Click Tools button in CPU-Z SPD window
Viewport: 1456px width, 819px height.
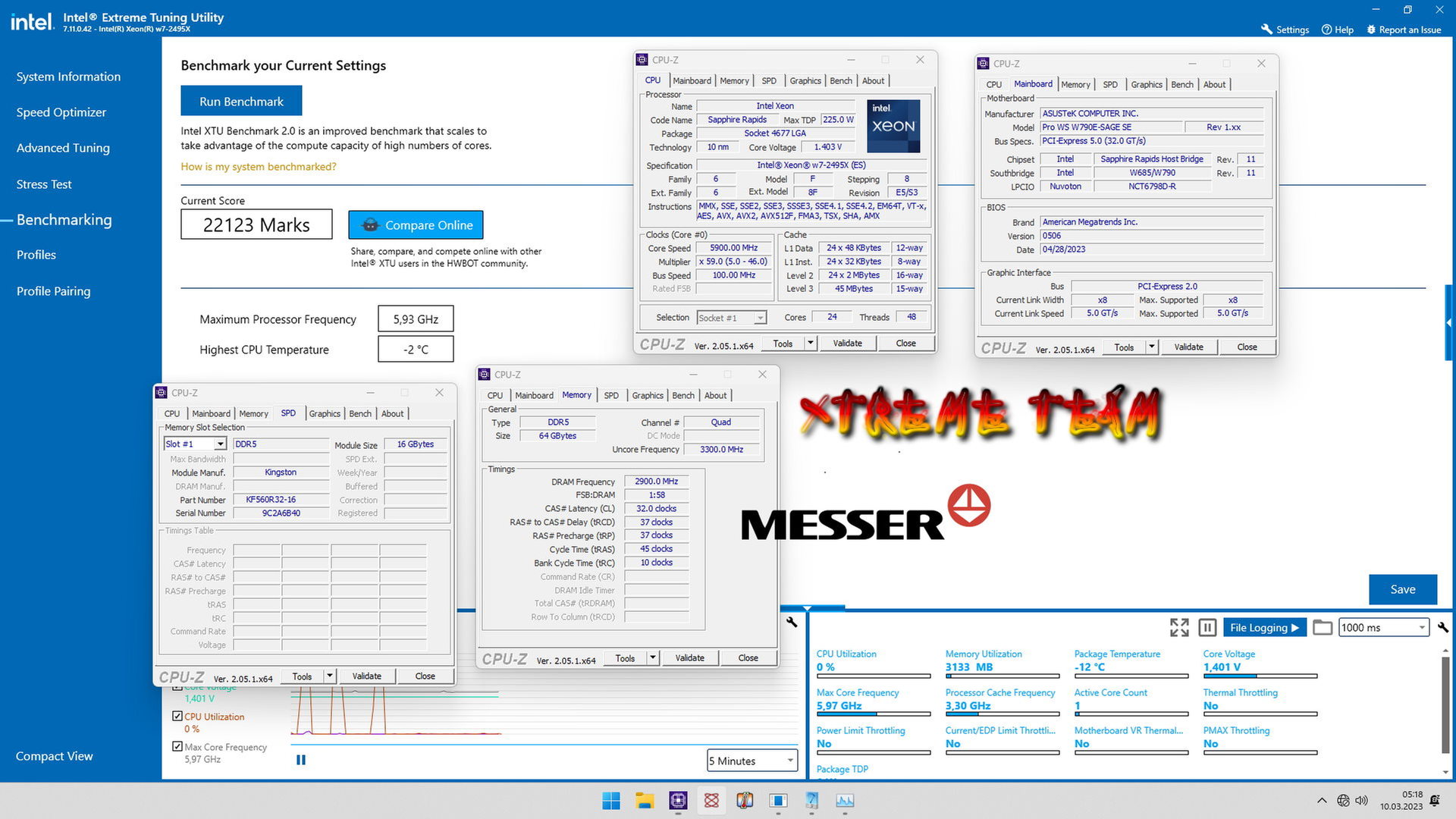pyautogui.click(x=302, y=676)
